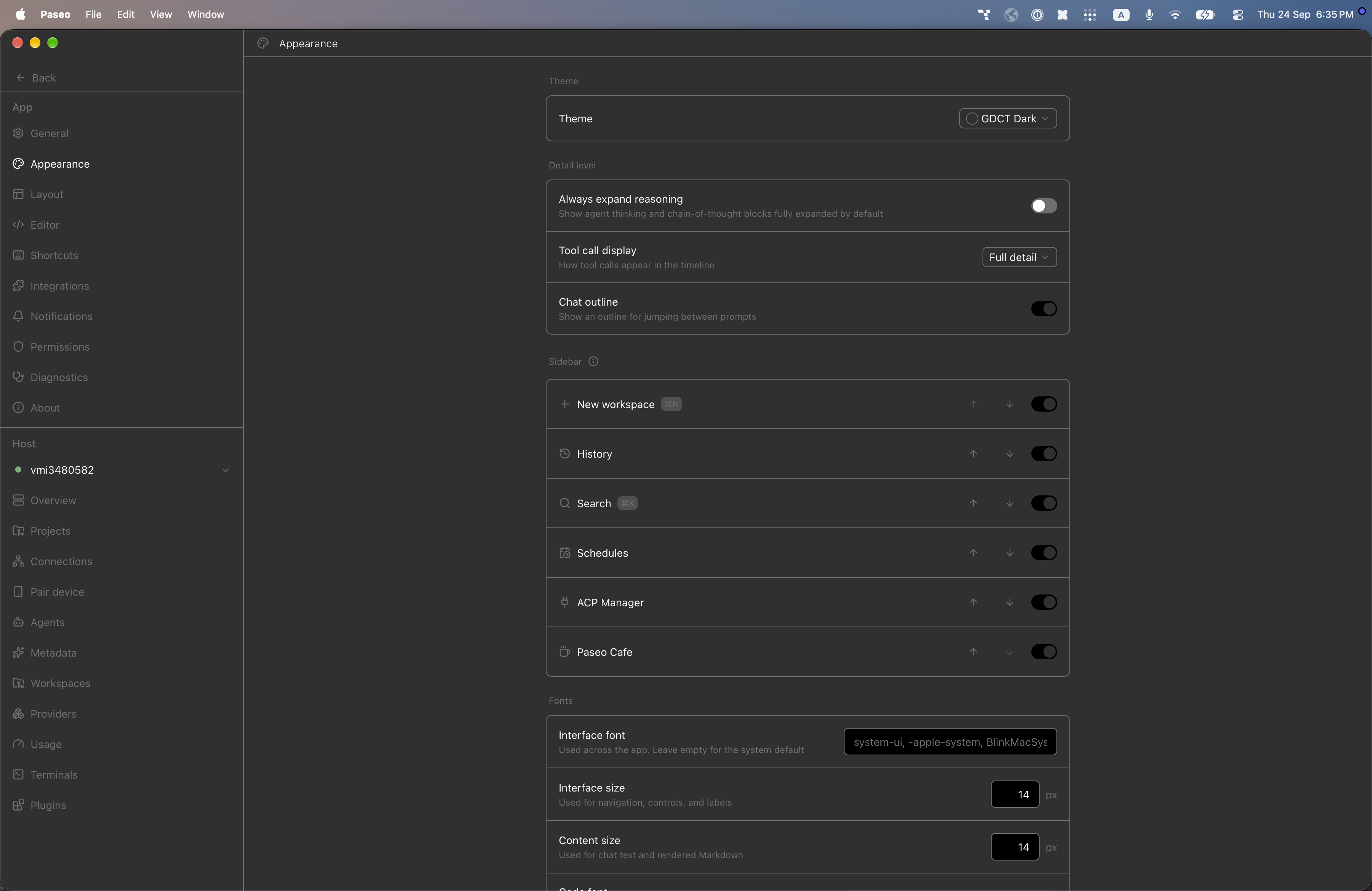Image resolution: width=1372 pixels, height=891 pixels.
Task: Disable the Chat outline toggle
Action: pos(1044,309)
